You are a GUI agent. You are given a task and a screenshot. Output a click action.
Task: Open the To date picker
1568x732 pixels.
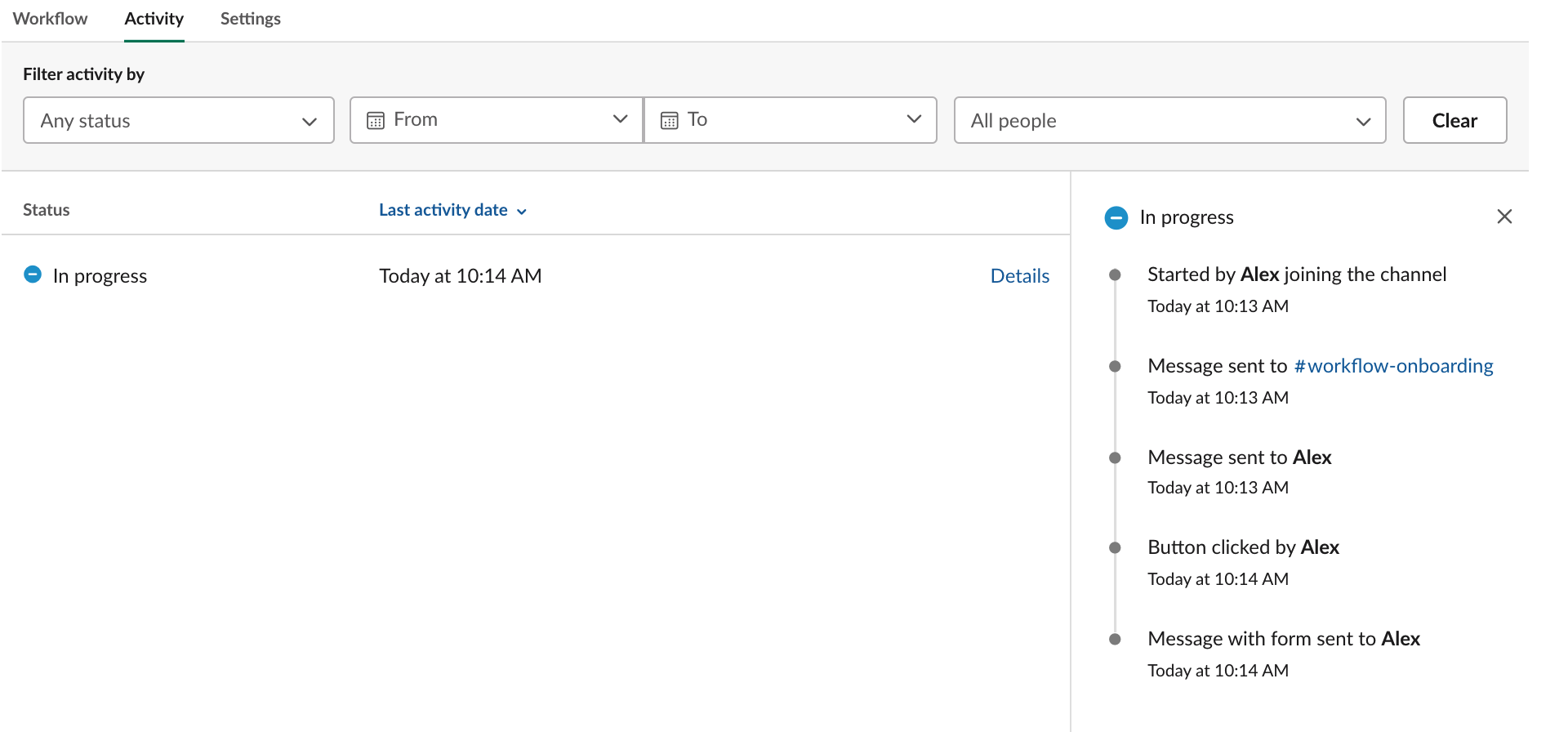(x=791, y=120)
